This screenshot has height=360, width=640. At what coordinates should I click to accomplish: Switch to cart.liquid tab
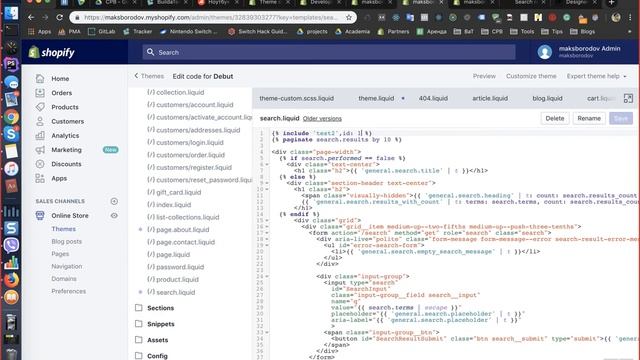[x=601, y=98]
